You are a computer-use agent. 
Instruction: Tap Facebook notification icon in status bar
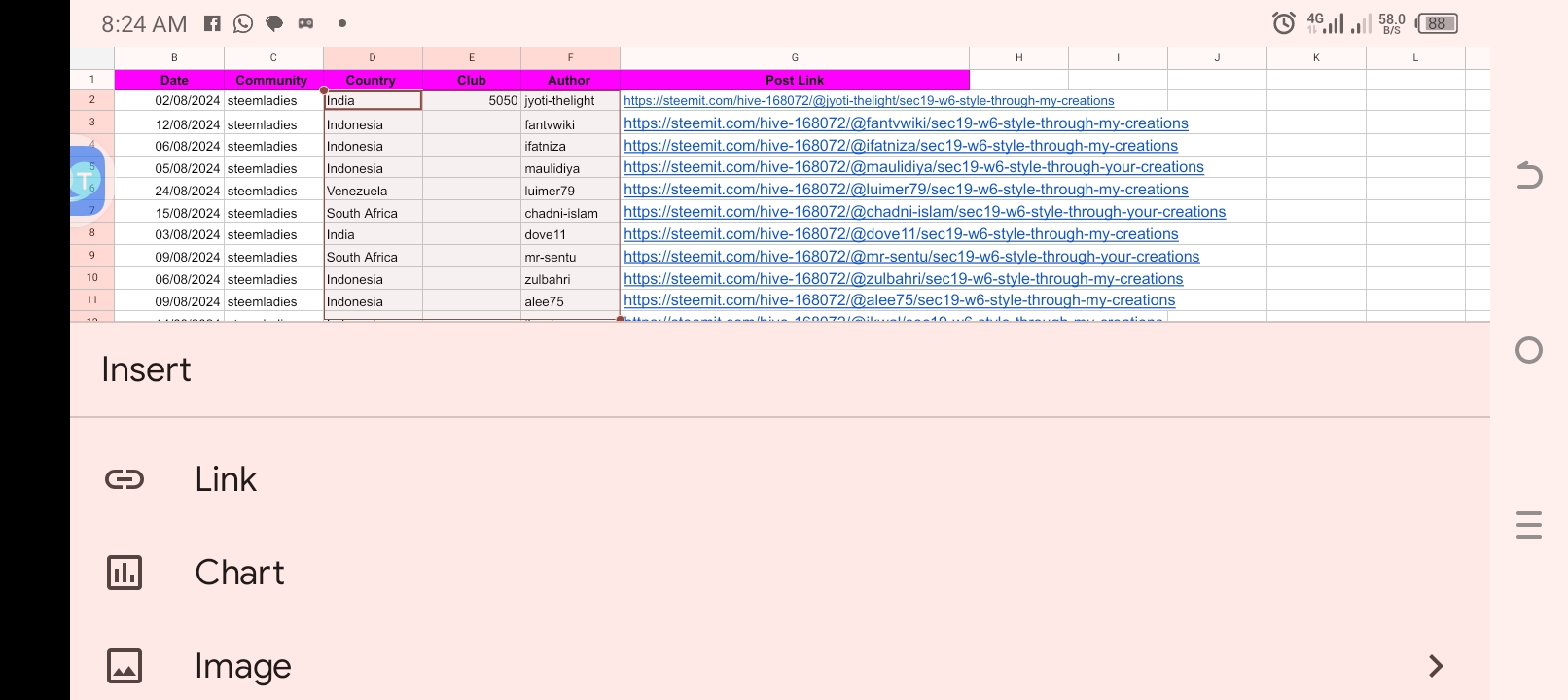point(212,23)
